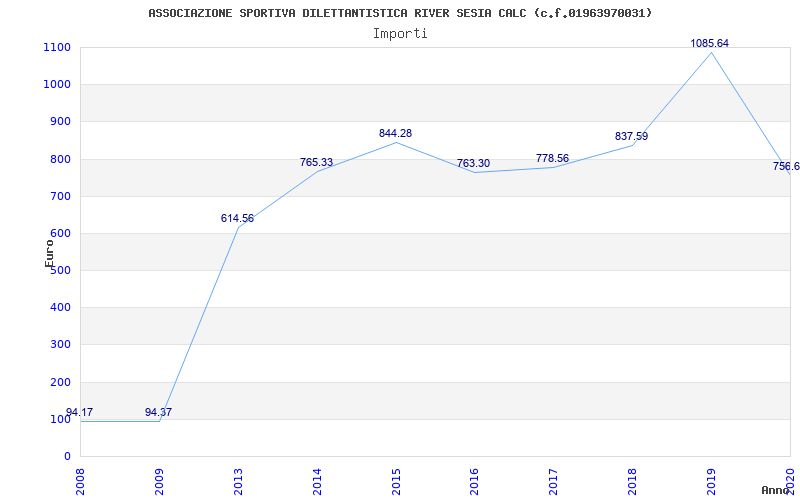This screenshot has width=800, height=500.
Task: Click the 400 y-axis tick label
Action: [x=60, y=308]
